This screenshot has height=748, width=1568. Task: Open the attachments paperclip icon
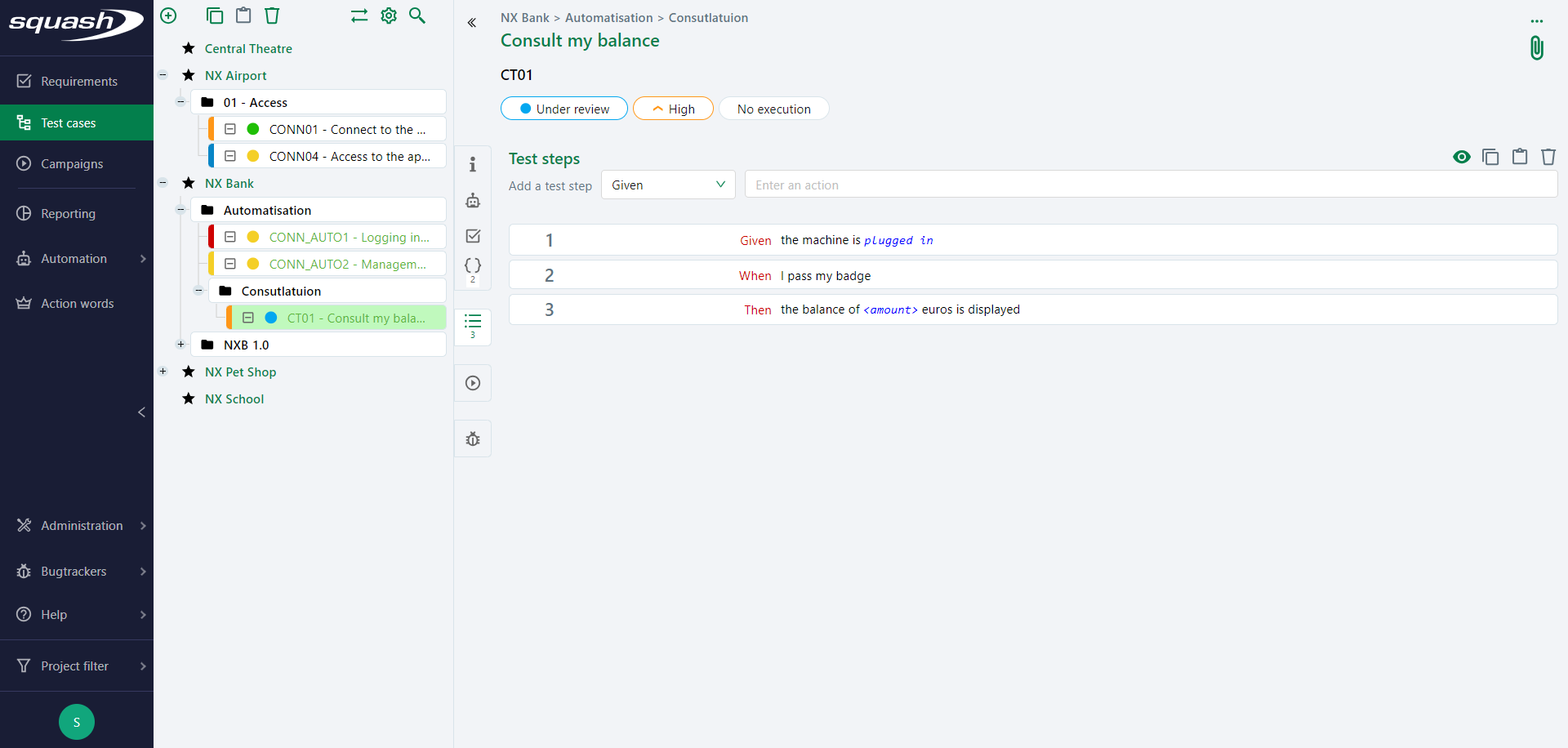click(x=1536, y=48)
